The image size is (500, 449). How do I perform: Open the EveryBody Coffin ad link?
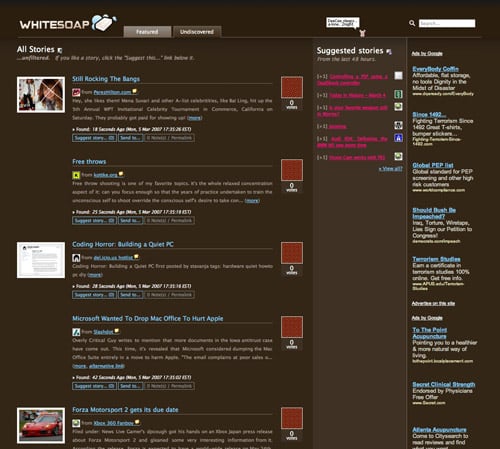(x=435, y=69)
